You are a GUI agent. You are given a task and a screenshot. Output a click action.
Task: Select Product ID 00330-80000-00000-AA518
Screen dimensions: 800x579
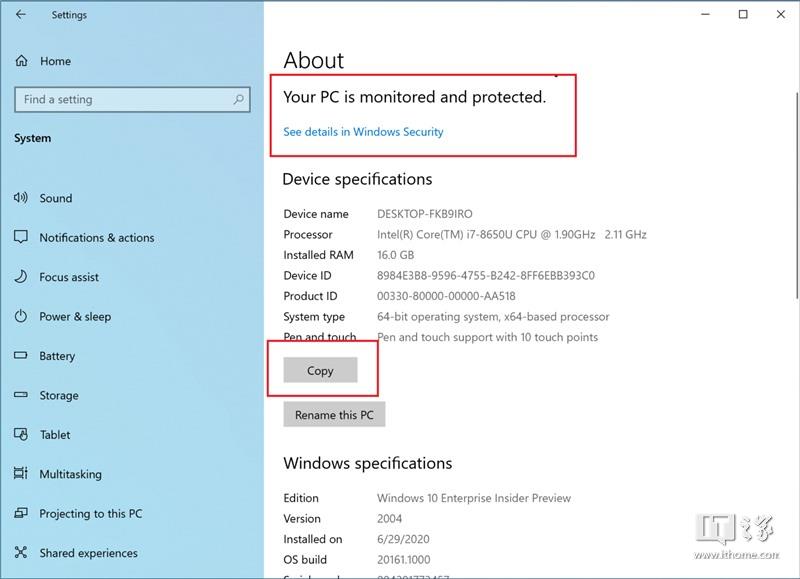coord(446,296)
